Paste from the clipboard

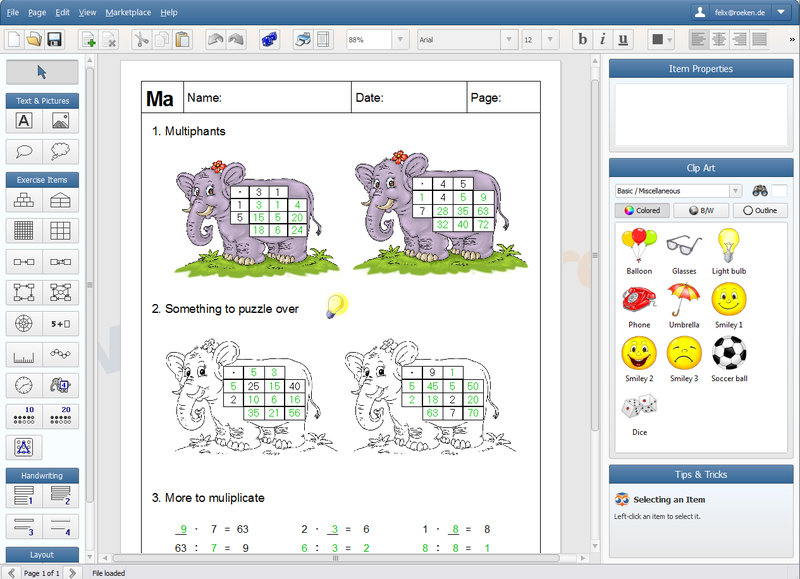(182, 39)
